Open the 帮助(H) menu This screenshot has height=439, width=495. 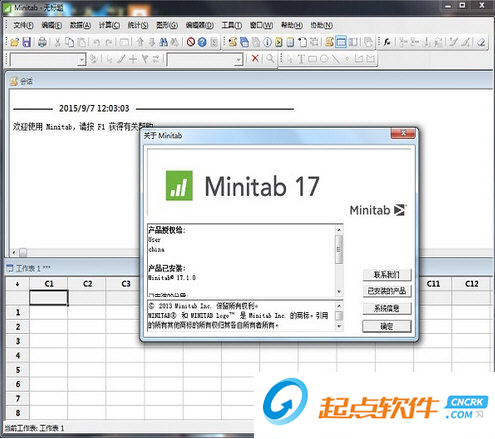click(292, 25)
